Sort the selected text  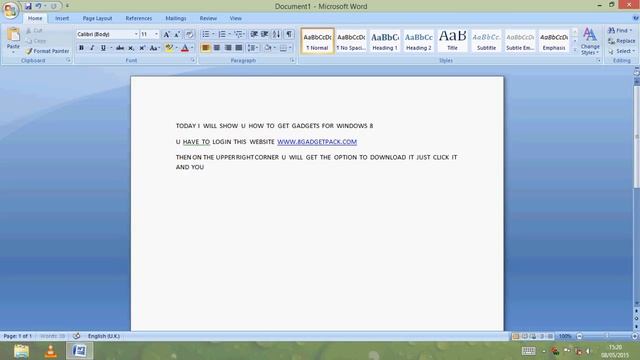pos(277,34)
